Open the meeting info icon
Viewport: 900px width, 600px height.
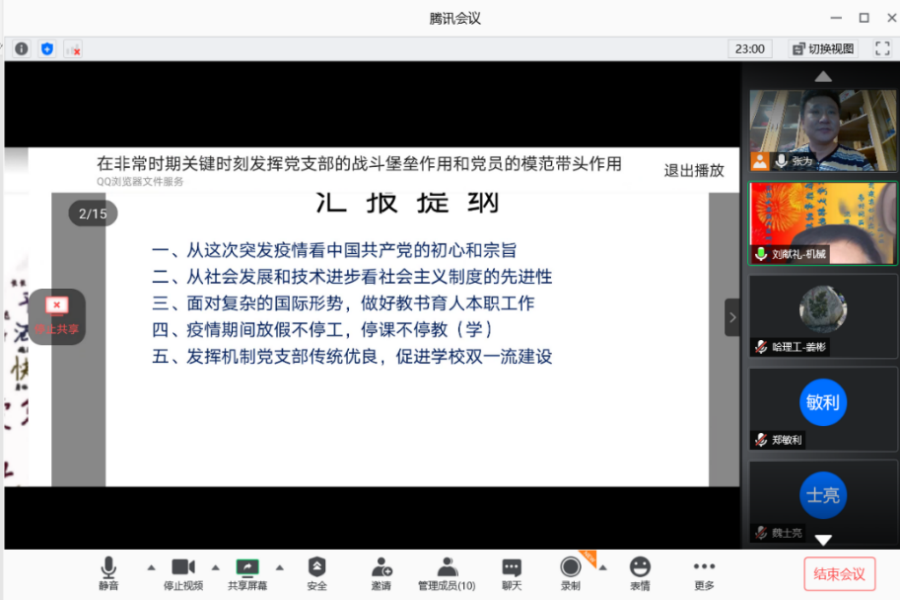coord(21,48)
